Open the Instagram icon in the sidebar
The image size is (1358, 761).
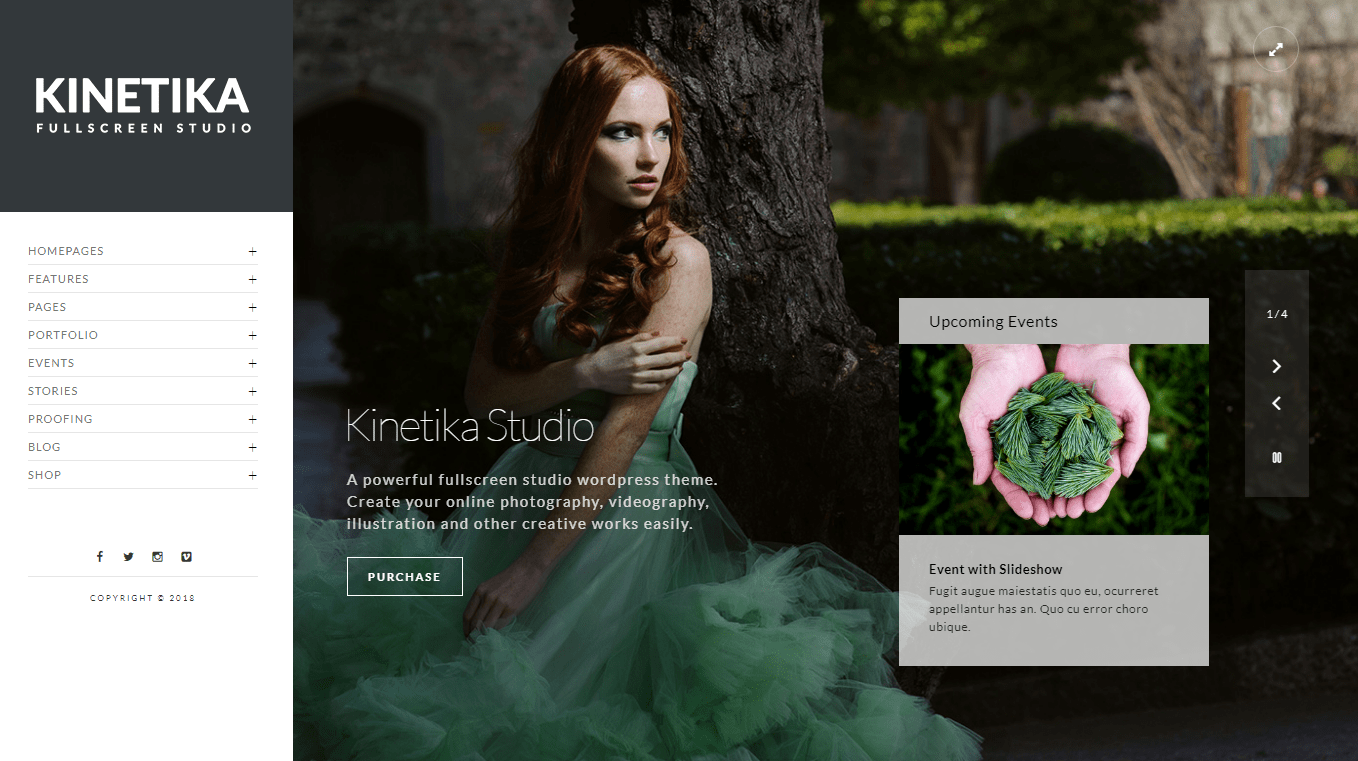click(x=157, y=556)
